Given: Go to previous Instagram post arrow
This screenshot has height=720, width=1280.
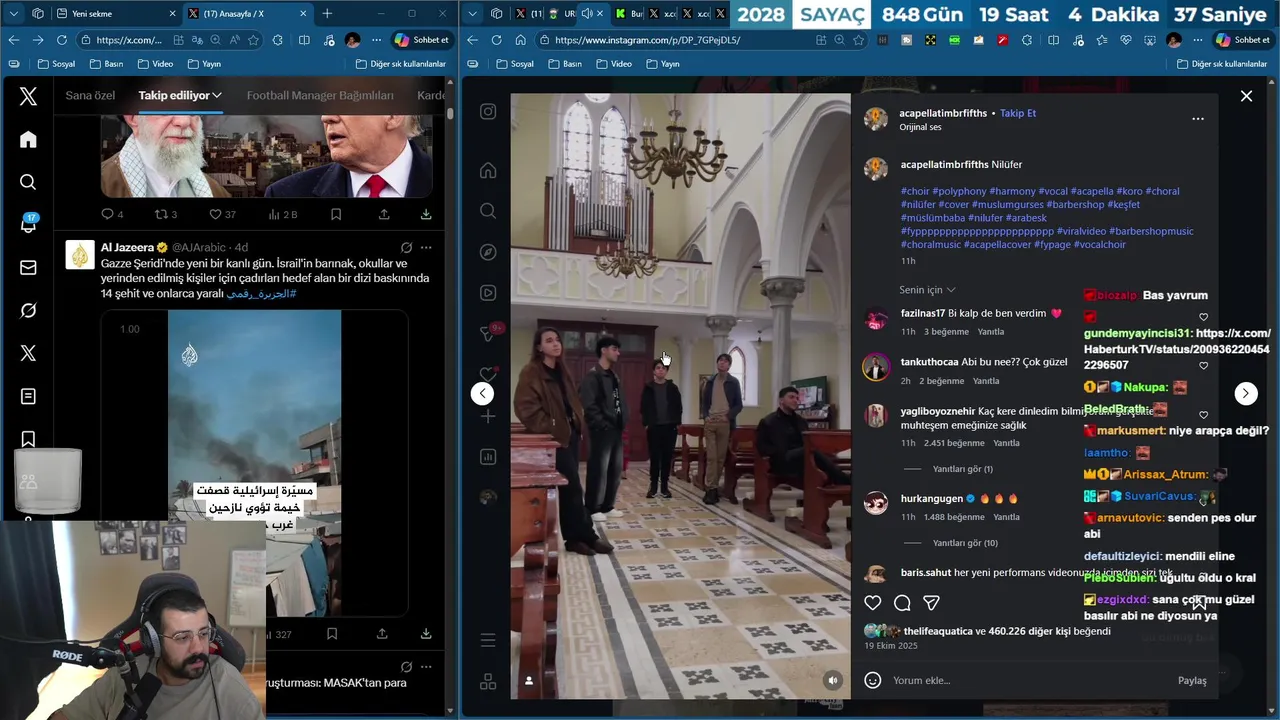Looking at the screenshot, I should (x=482, y=393).
